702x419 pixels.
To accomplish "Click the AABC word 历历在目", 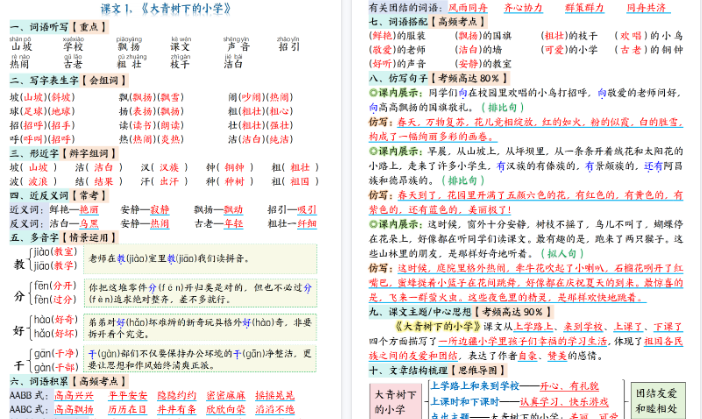I will click(128, 410).
